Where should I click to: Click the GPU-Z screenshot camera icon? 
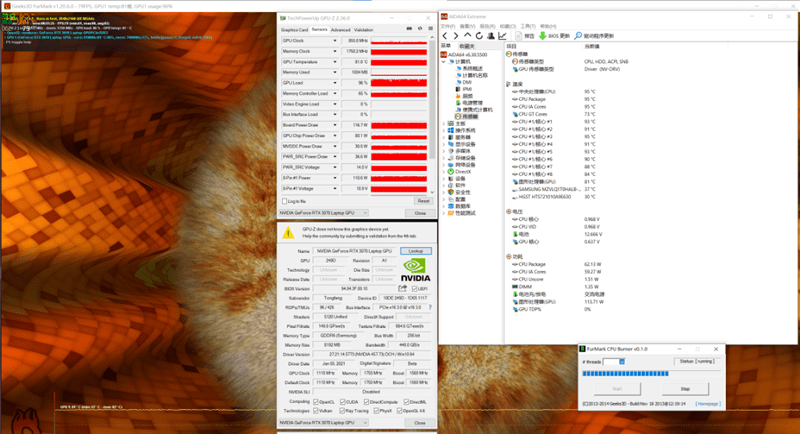409,29
